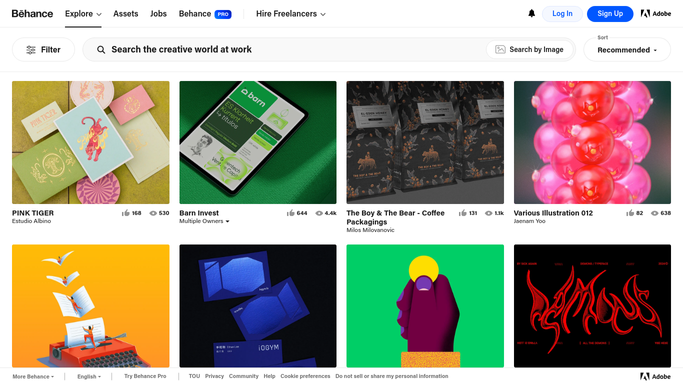This screenshot has width=683, height=384.
Task: Click the Behance logo
Action: (x=32, y=14)
